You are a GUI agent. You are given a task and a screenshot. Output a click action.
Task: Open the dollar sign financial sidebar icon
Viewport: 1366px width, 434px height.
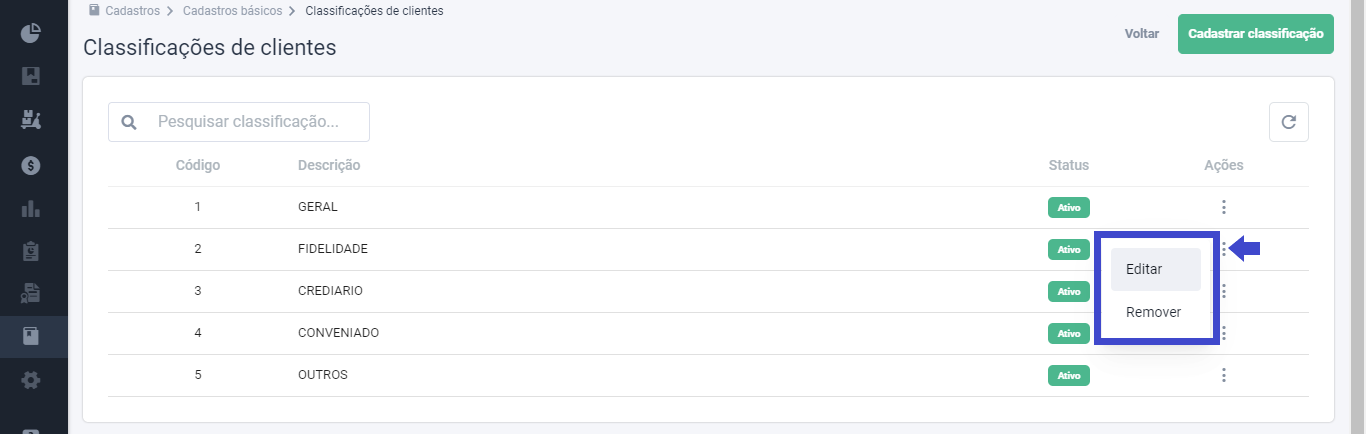click(30, 165)
